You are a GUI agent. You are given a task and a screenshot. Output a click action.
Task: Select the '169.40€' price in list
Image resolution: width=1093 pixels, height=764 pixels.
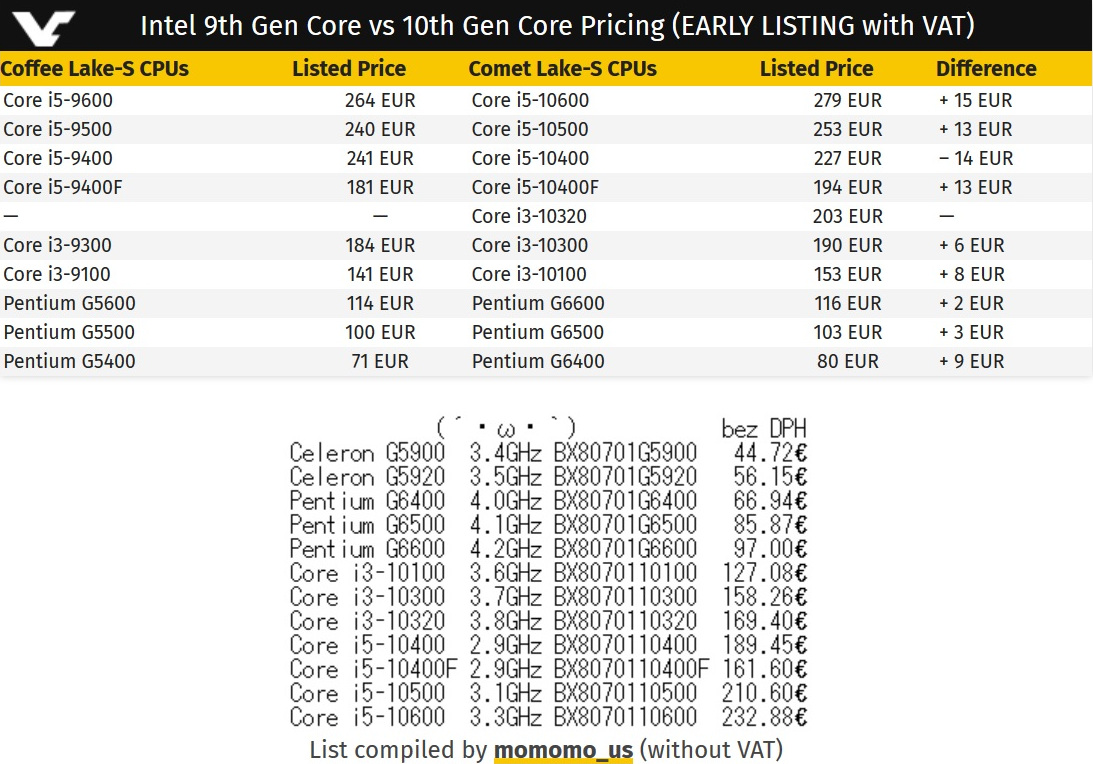point(765,621)
